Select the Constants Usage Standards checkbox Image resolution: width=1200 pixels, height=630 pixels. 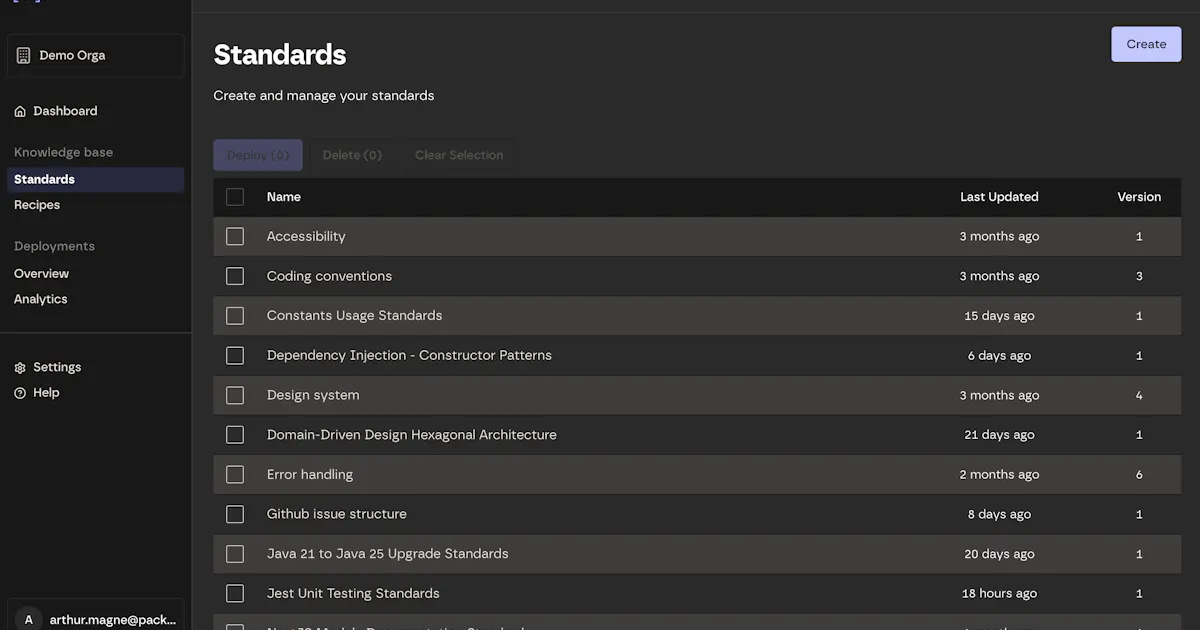click(x=235, y=315)
